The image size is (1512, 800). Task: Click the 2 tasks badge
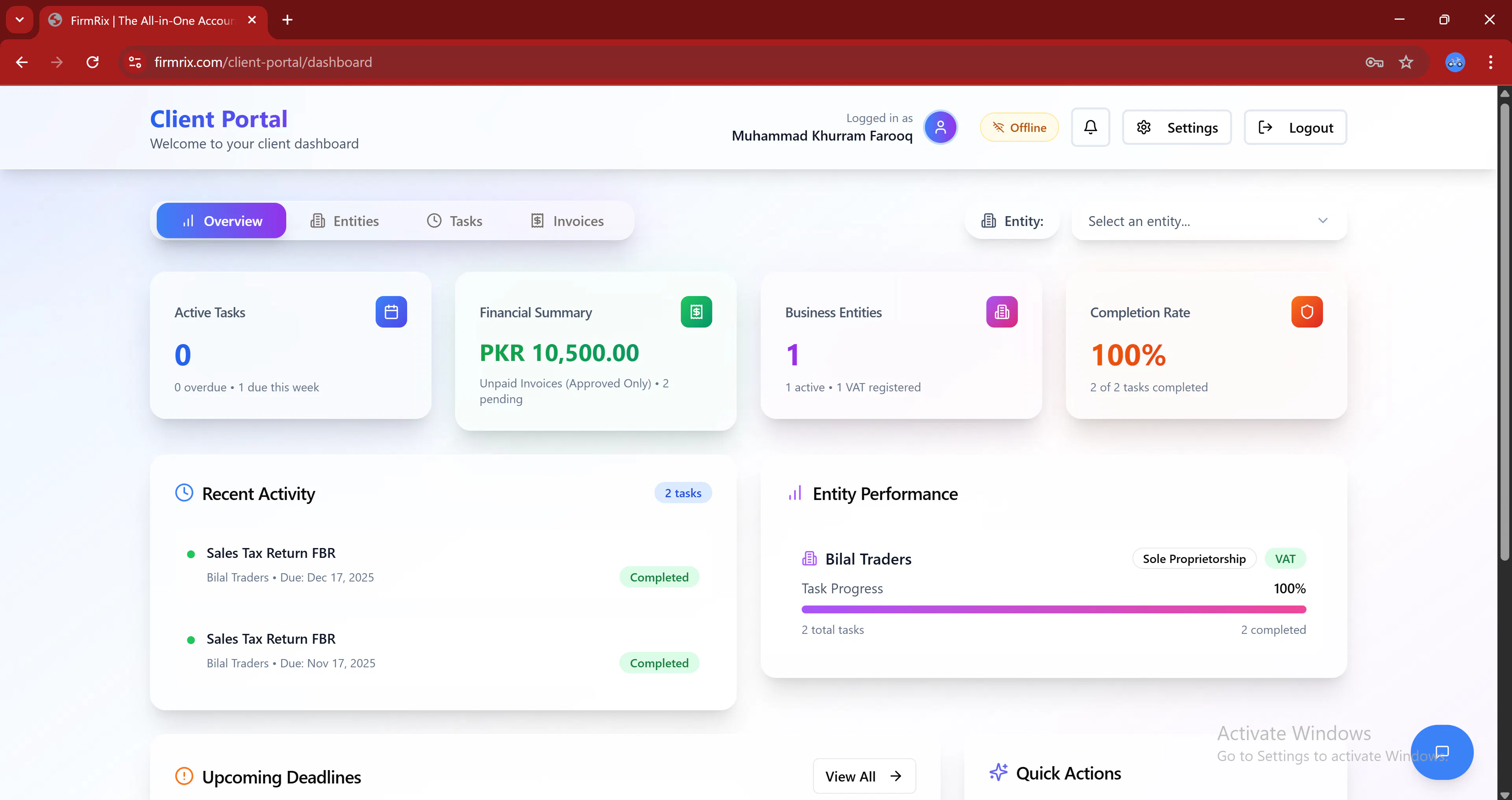click(x=683, y=493)
